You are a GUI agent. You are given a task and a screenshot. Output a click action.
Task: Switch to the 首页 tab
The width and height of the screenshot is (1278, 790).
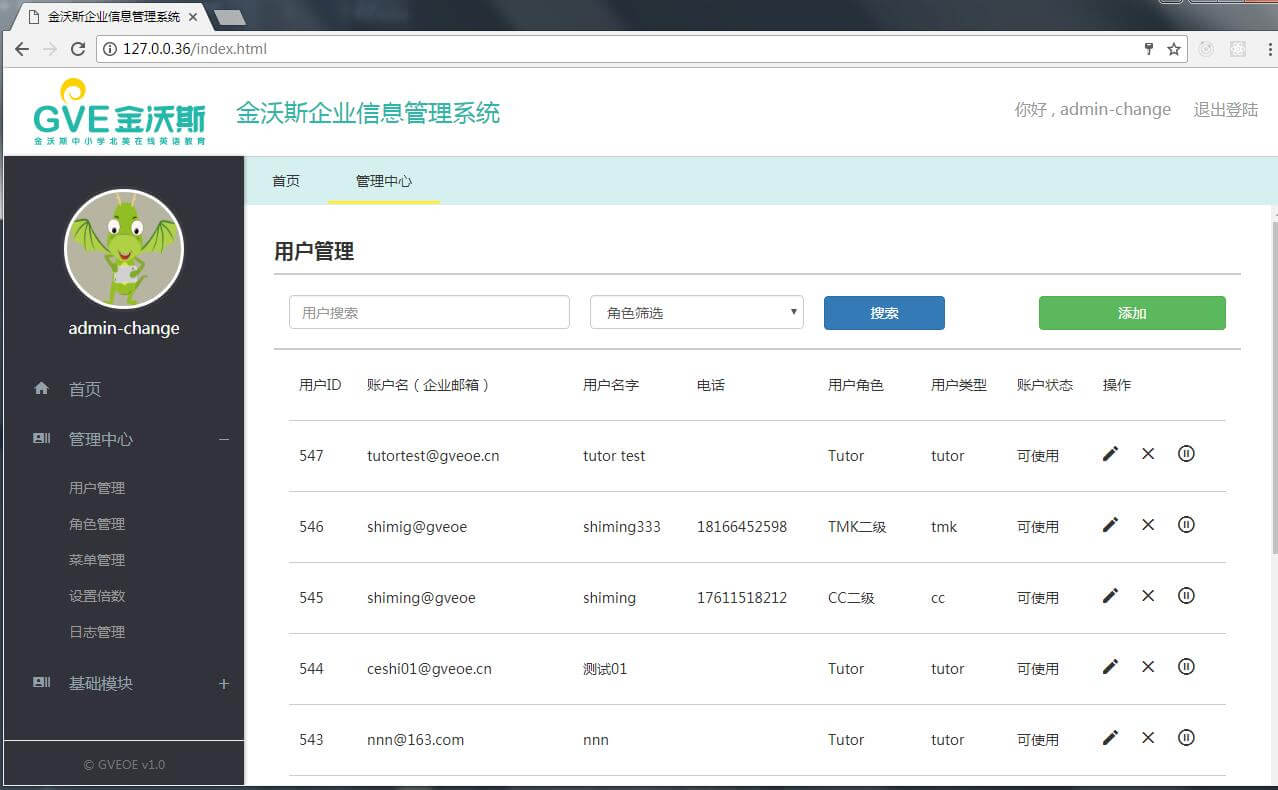pos(286,181)
